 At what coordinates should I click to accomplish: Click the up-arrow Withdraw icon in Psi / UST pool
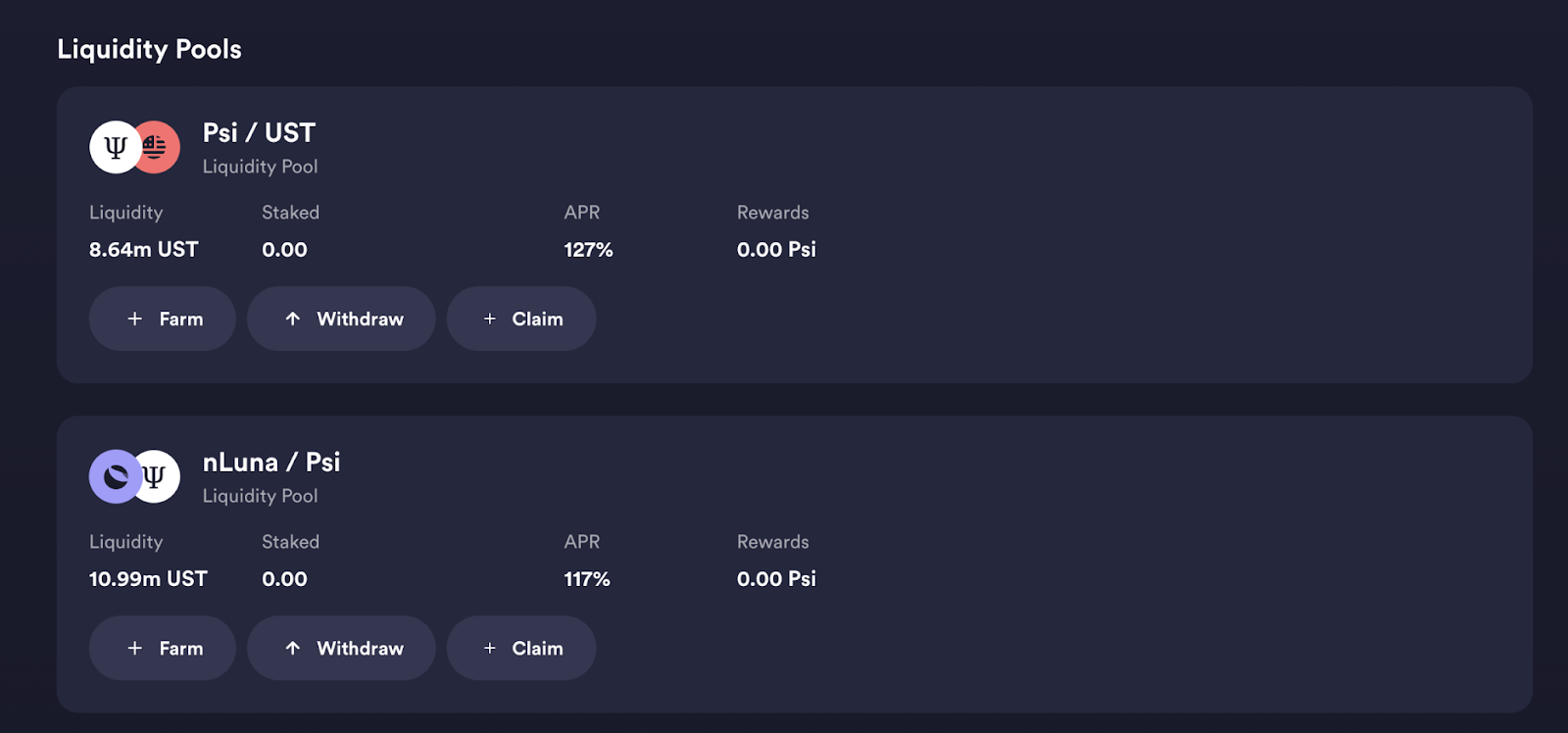pyautogui.click(x=292, y=318)
